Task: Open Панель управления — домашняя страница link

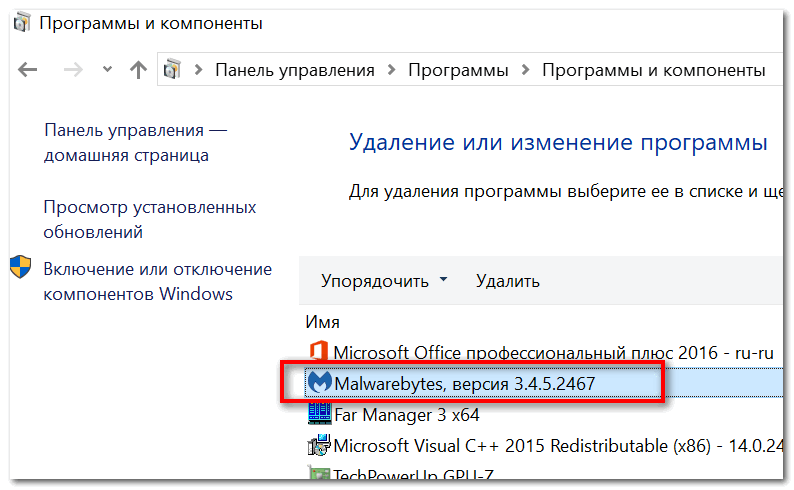Action: [x=136, y=143]
